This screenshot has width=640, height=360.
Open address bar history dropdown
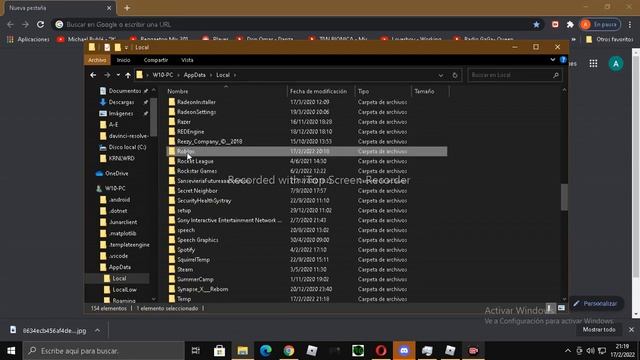(441, 75)
